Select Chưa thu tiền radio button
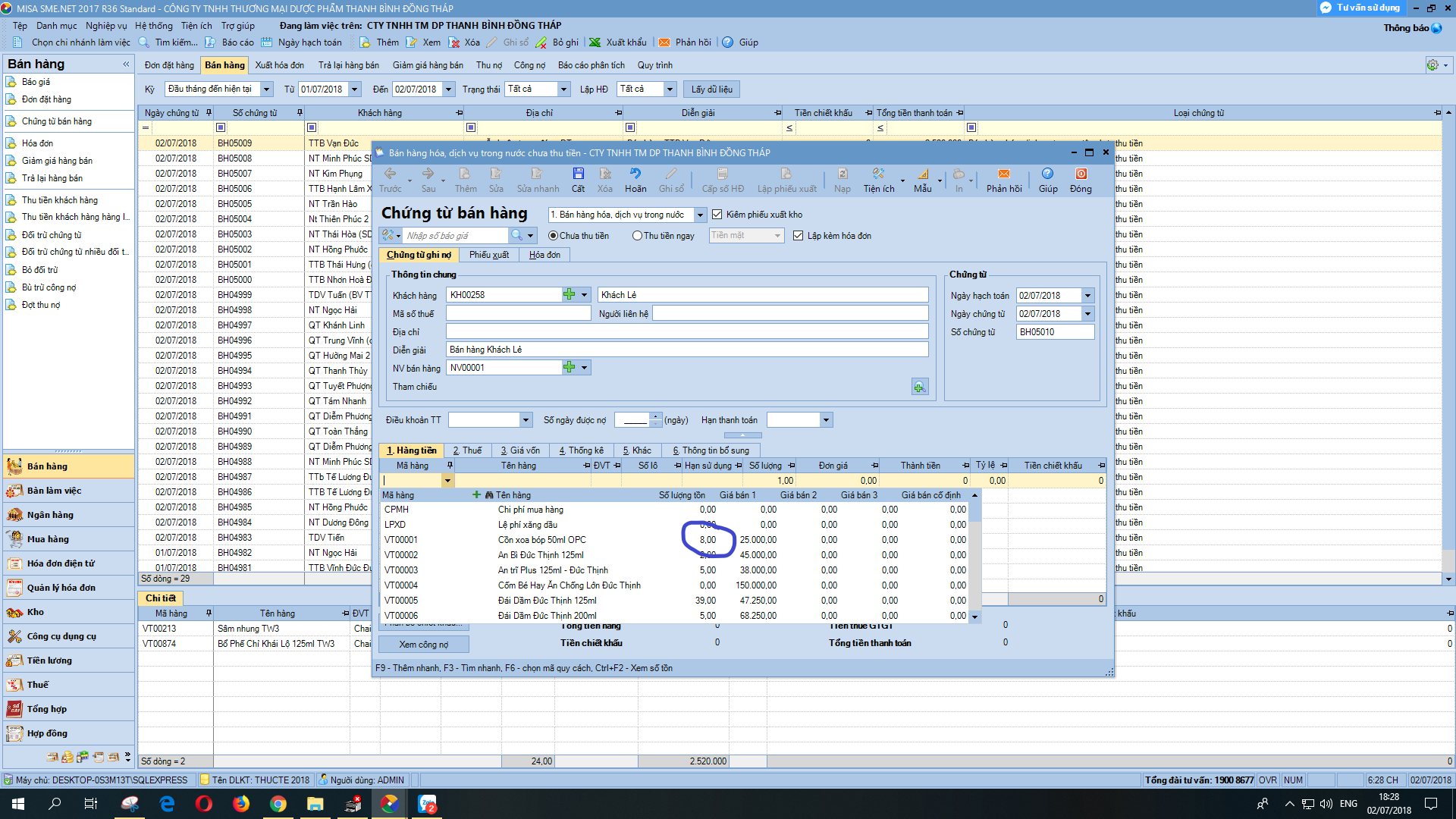This screenshot has height=819, width=1456. click(x=553, y=236)
